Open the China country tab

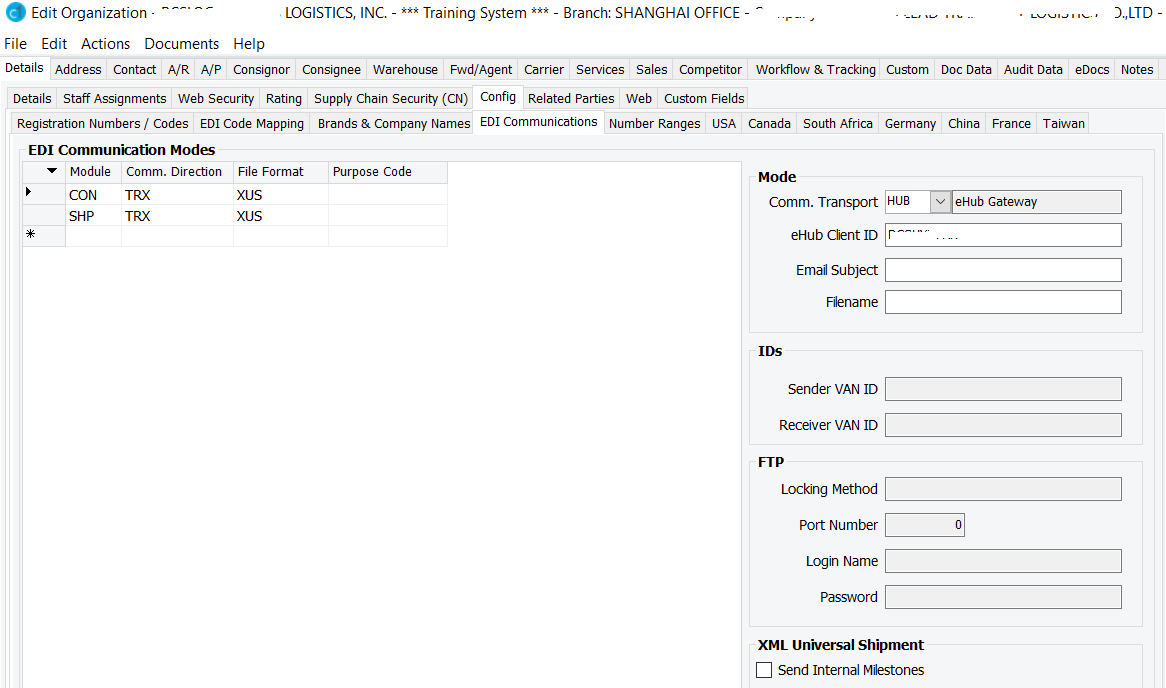pyautogui.click(x=964, y=123)
